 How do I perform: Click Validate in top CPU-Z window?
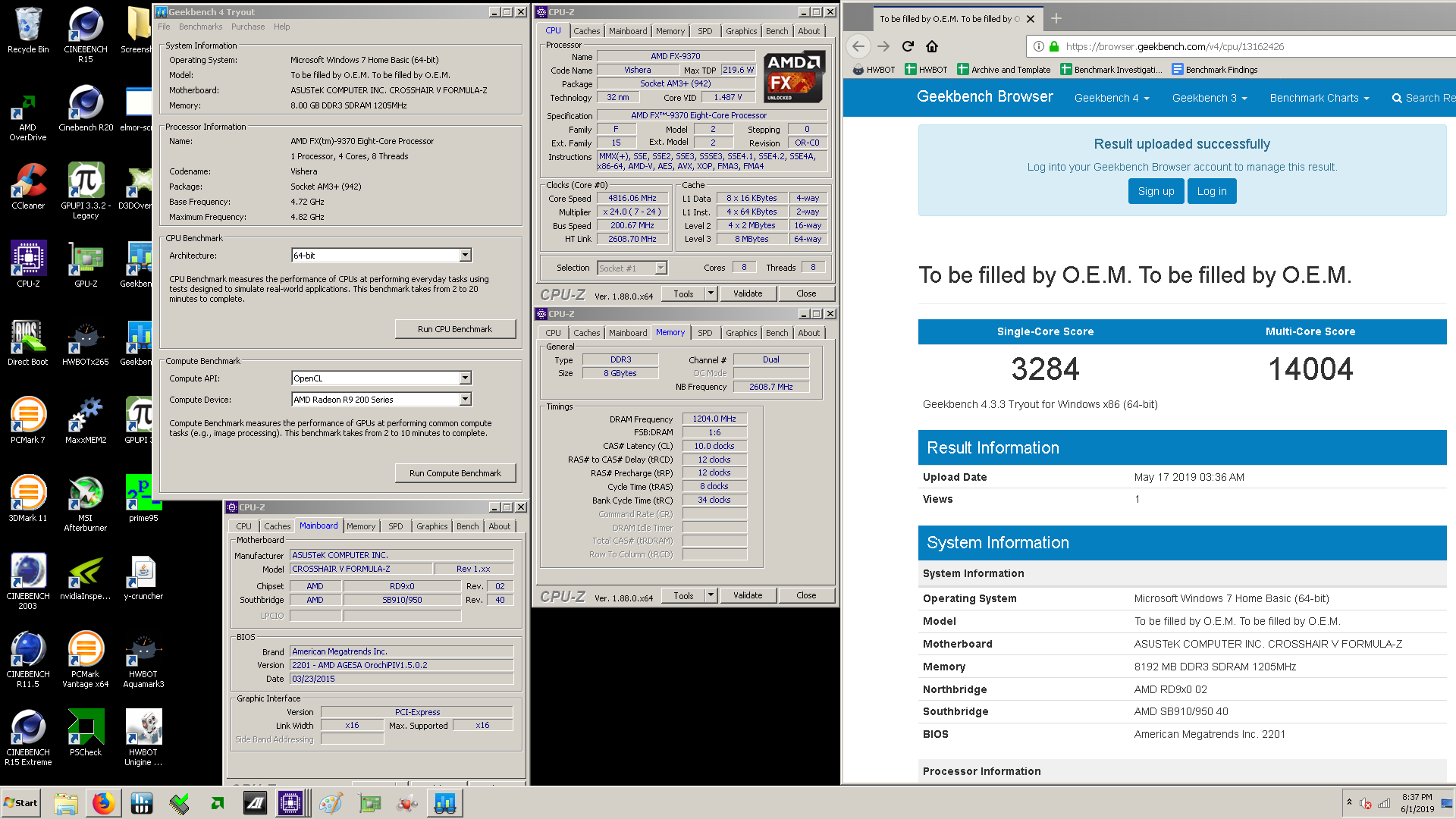coord(748,293)
